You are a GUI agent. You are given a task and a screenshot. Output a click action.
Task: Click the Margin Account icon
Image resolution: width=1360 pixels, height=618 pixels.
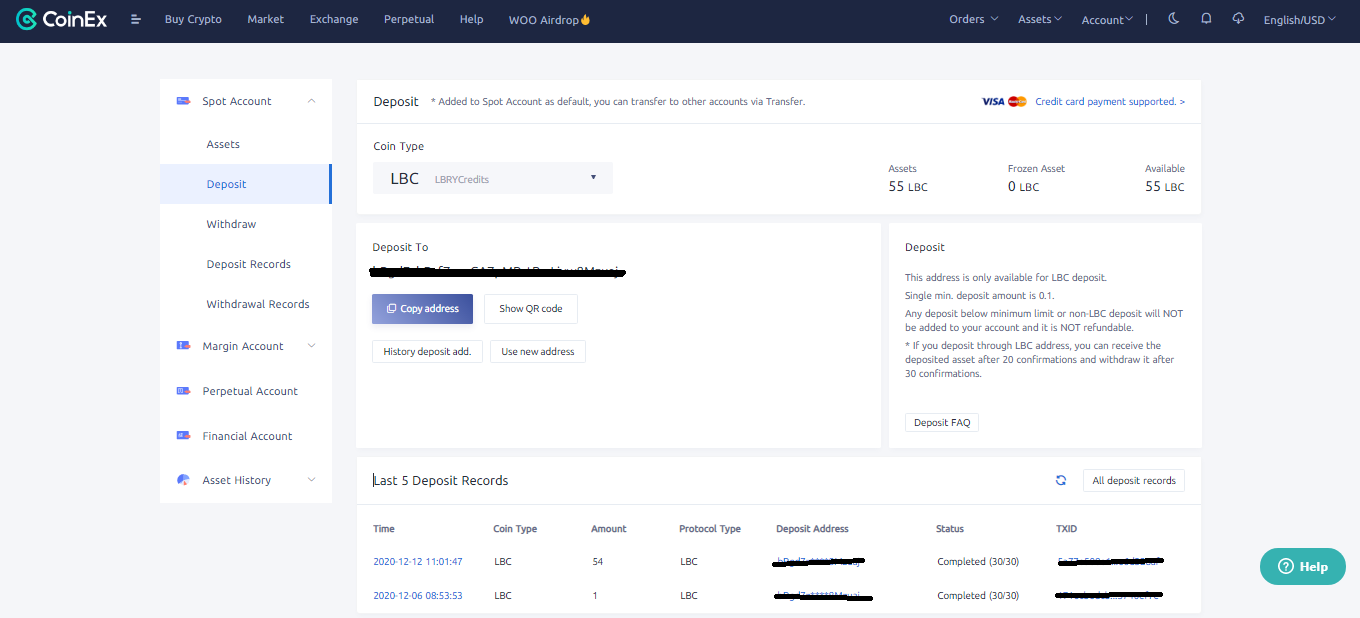[x=183, y=346]
